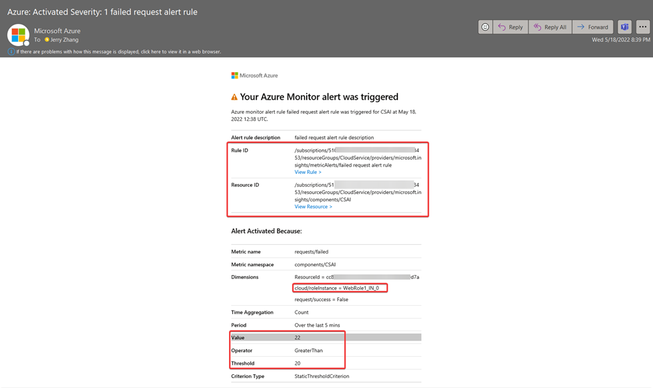This screenshot has height=388, width=653.
Task: Click the Microsoft Azure sender avatar
Action: tap(18, 35)
